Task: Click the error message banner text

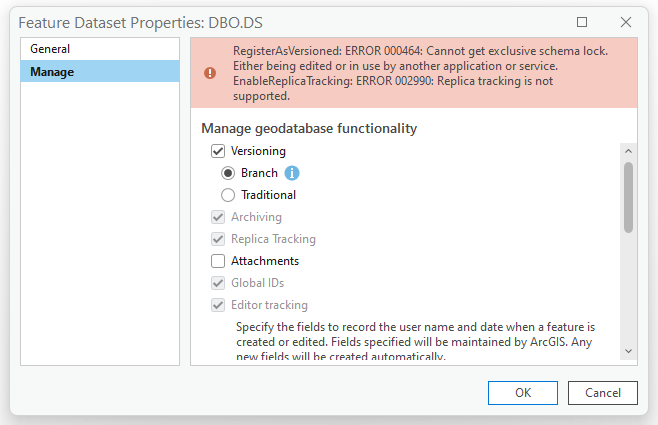Action: (420, 73)
